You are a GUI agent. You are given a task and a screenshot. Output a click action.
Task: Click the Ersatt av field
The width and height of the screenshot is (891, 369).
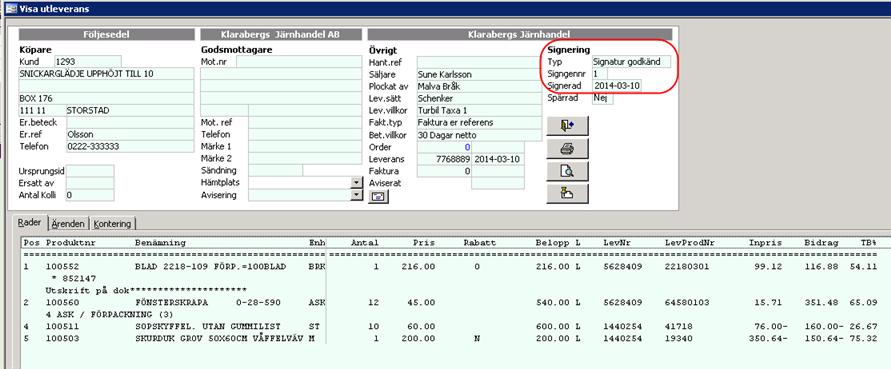pyautogui.click(x=90, y=183)
